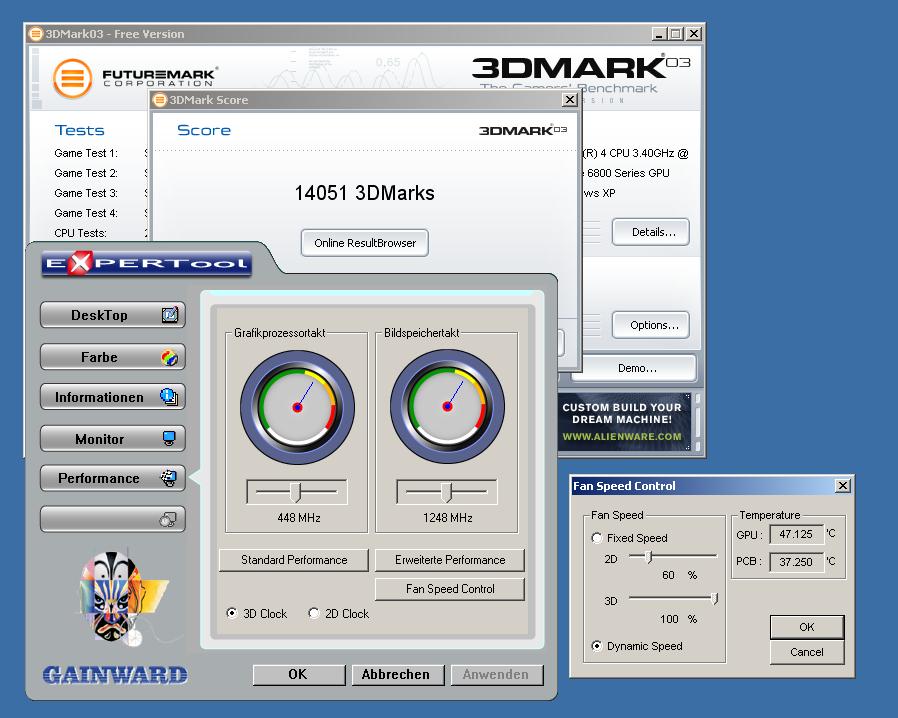Image resolution: width=898 pixels, height=718 pixels.
Task: Close the Fan Speed Control dialog
Action: pos(842,486)
